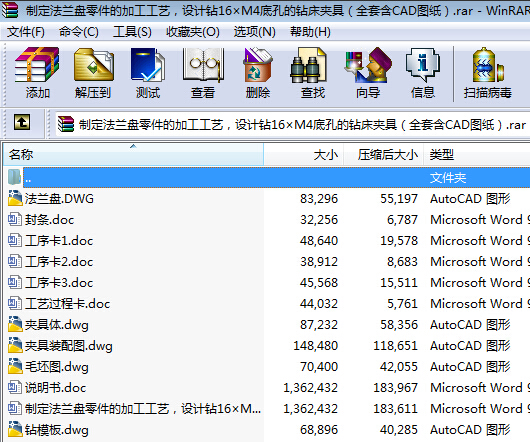Select the 钻模板.dwg file icon
The height and width of the screenshot is (442, 530).
15,429
